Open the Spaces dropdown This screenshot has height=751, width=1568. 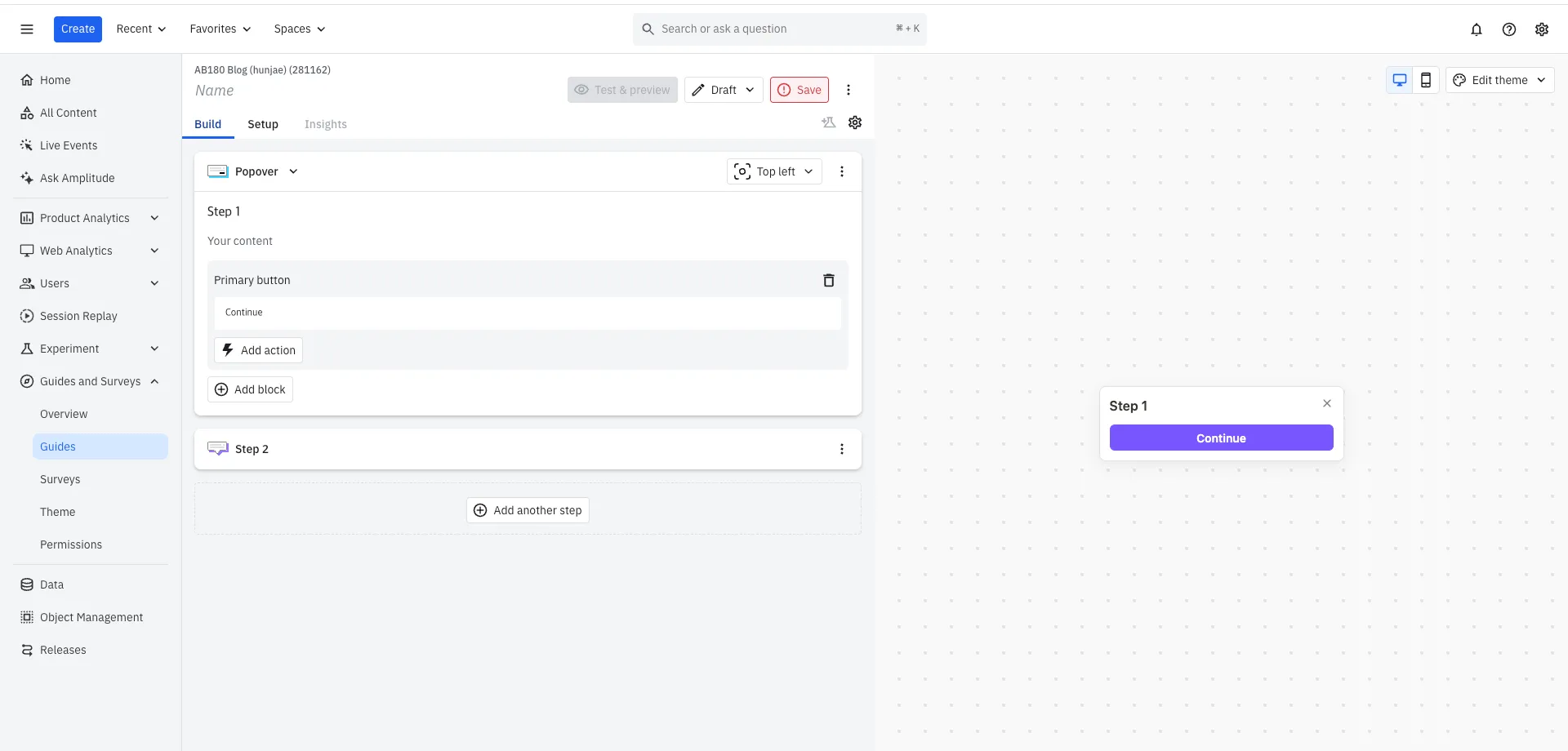299,29
